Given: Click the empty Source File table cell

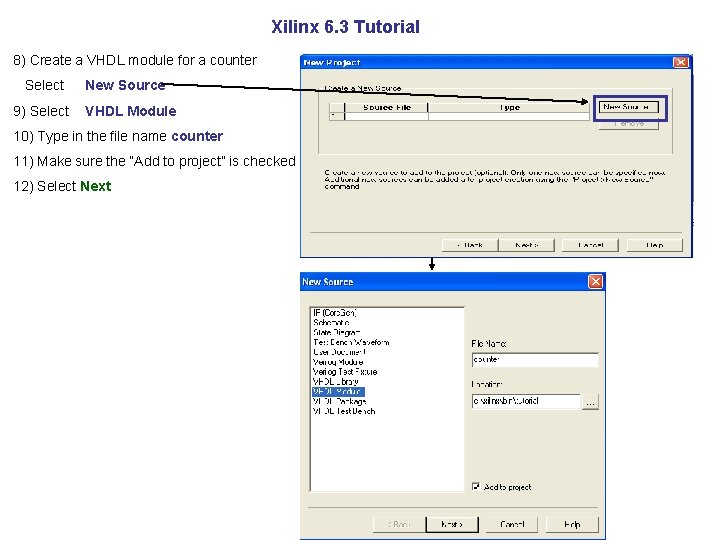Looking at the screenshot, I should tap(386, 117).
